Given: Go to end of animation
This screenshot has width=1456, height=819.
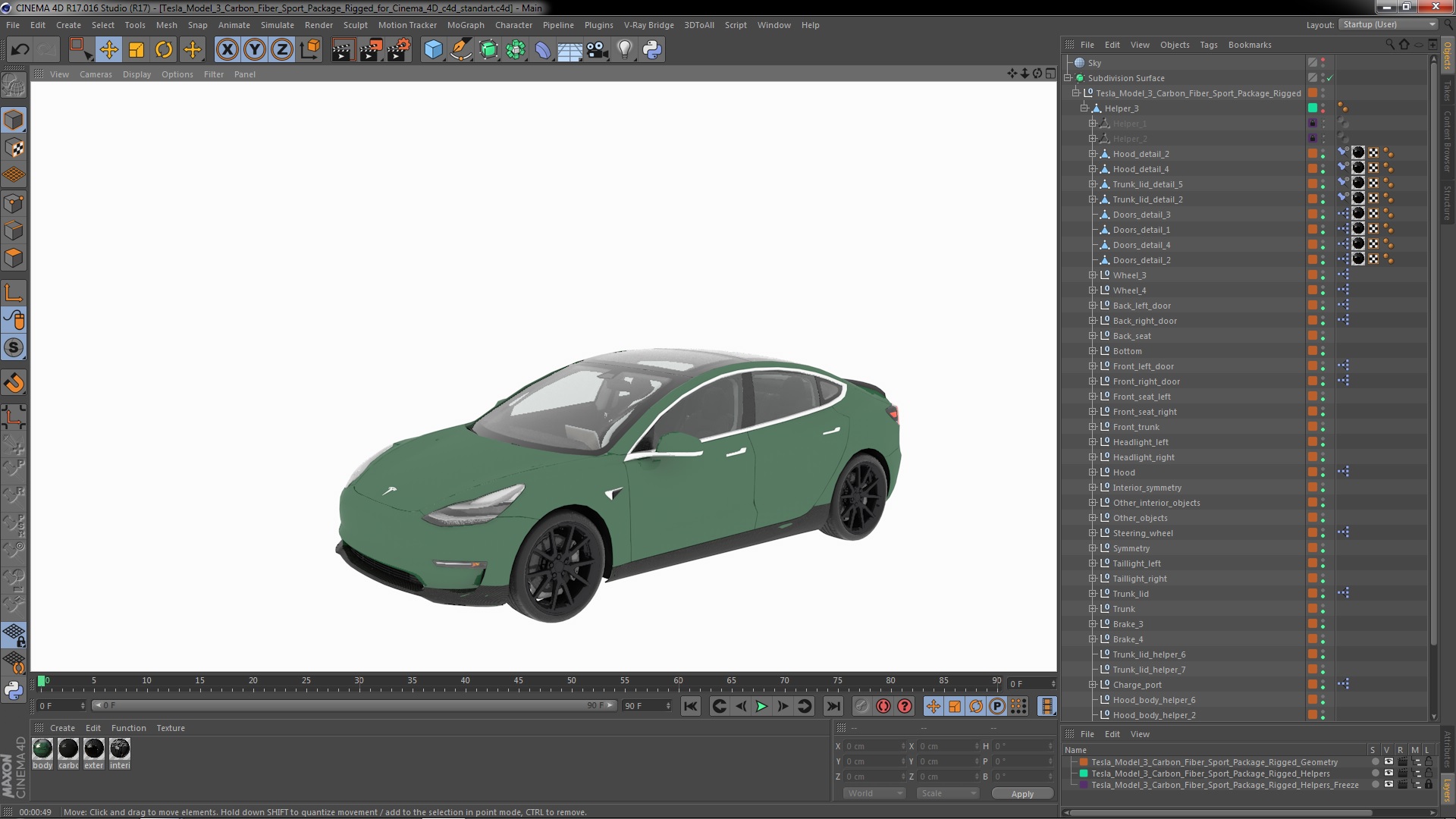Looking at the screenshot, I should pyautogui.click(x=833, y=706).
